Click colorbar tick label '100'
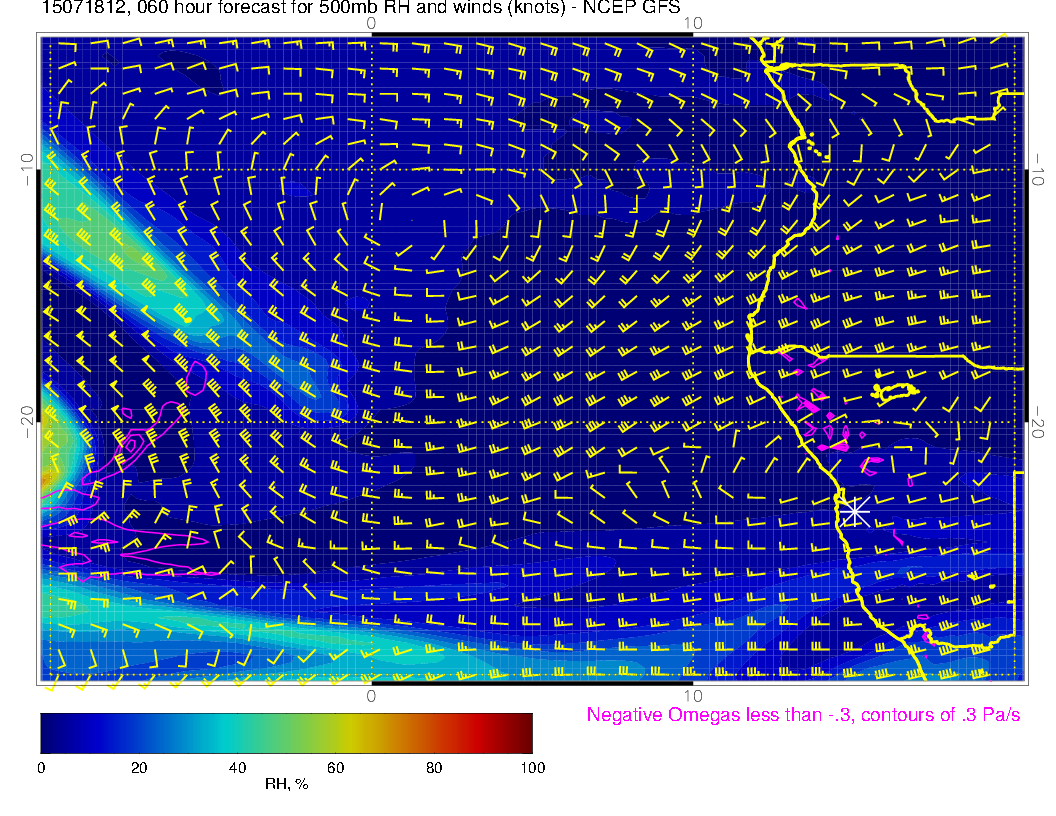The width and height of the screenshot is (1056, 816). [533, 768]
